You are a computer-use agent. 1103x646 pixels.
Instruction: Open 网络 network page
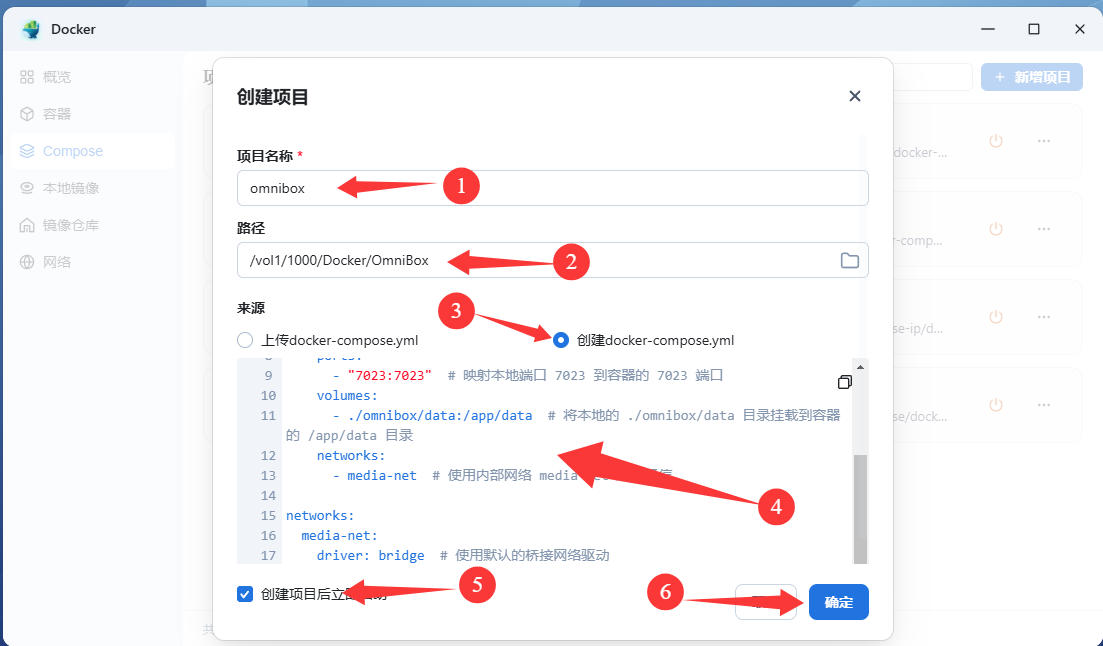pos(56,262)
